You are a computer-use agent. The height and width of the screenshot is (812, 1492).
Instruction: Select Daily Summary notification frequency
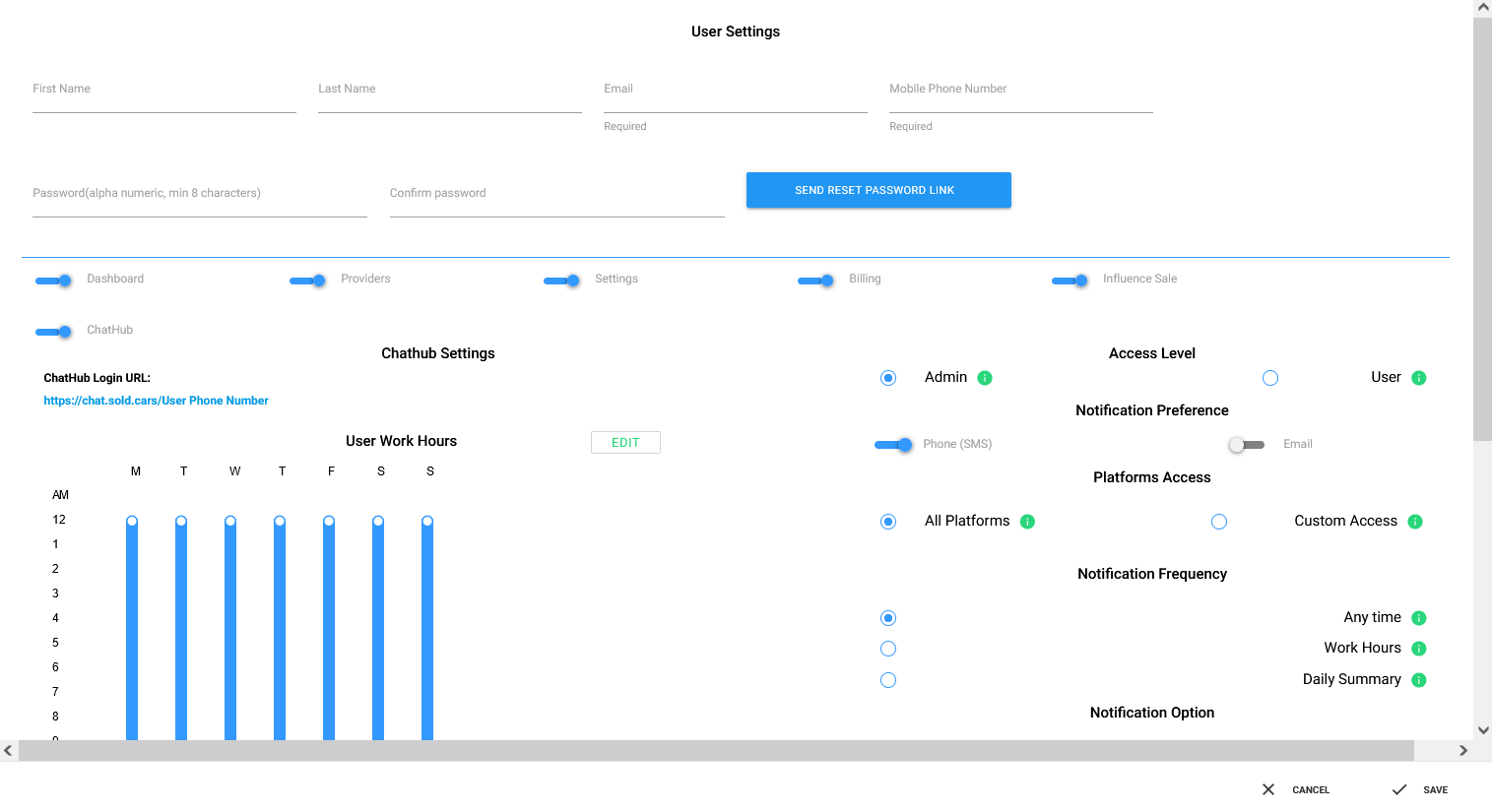pos(888,680)
